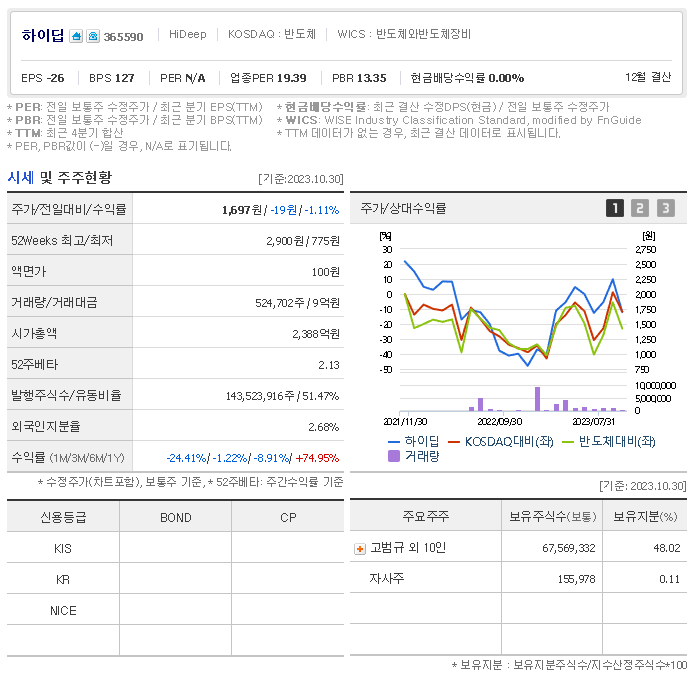Click the 2,900원/775원 value
The height and width of the screenshot is (677, 695).
[x=303, y=241]
